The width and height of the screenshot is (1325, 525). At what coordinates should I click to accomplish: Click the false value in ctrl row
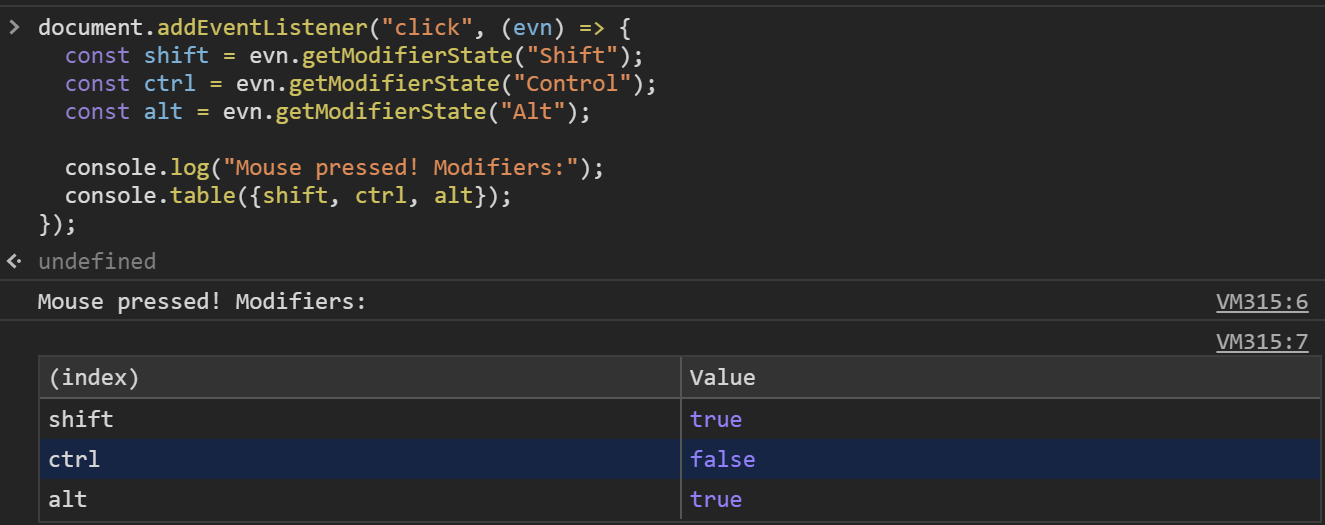[722, 460]
